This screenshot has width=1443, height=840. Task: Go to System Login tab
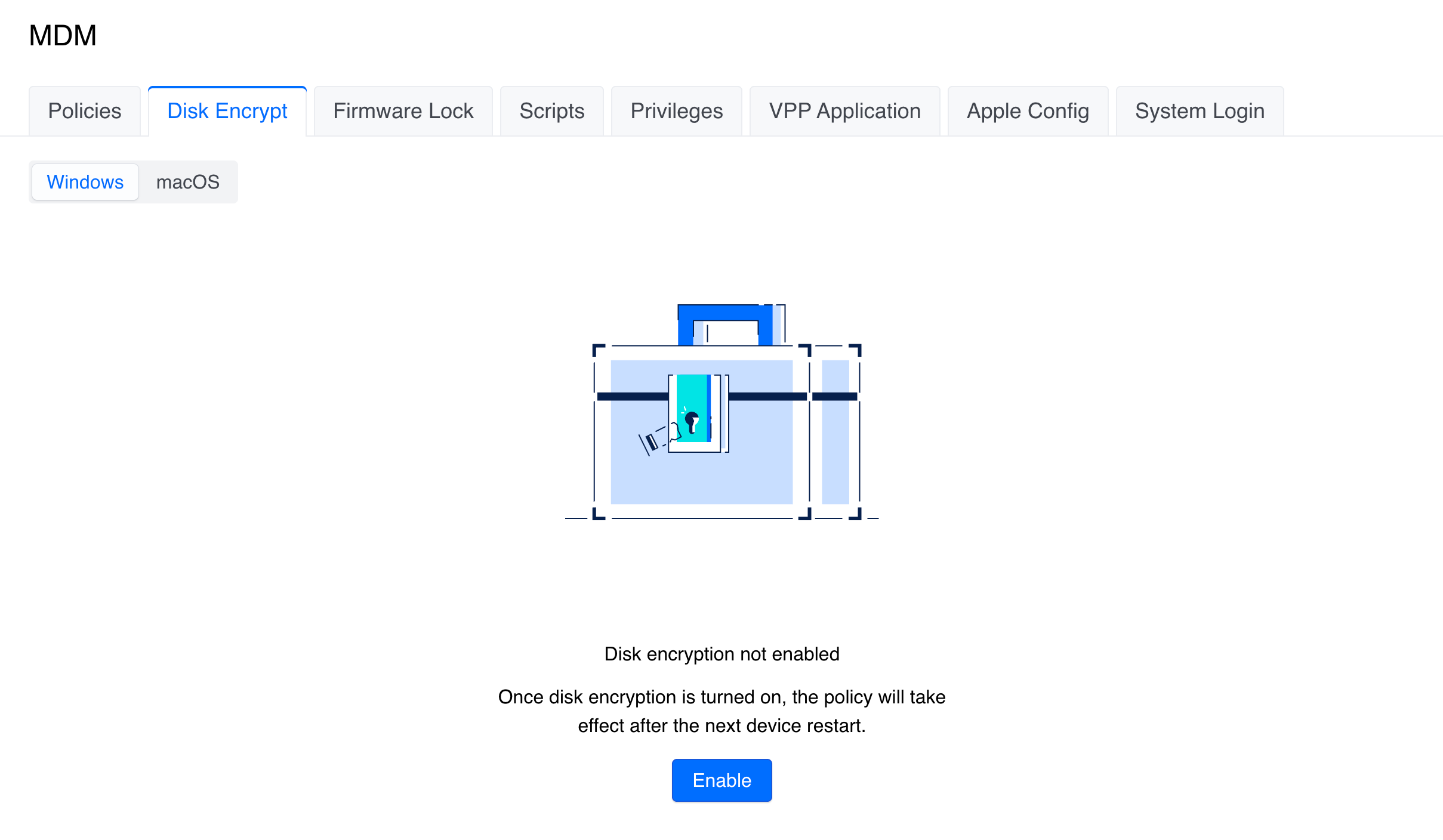[1200, 111]
